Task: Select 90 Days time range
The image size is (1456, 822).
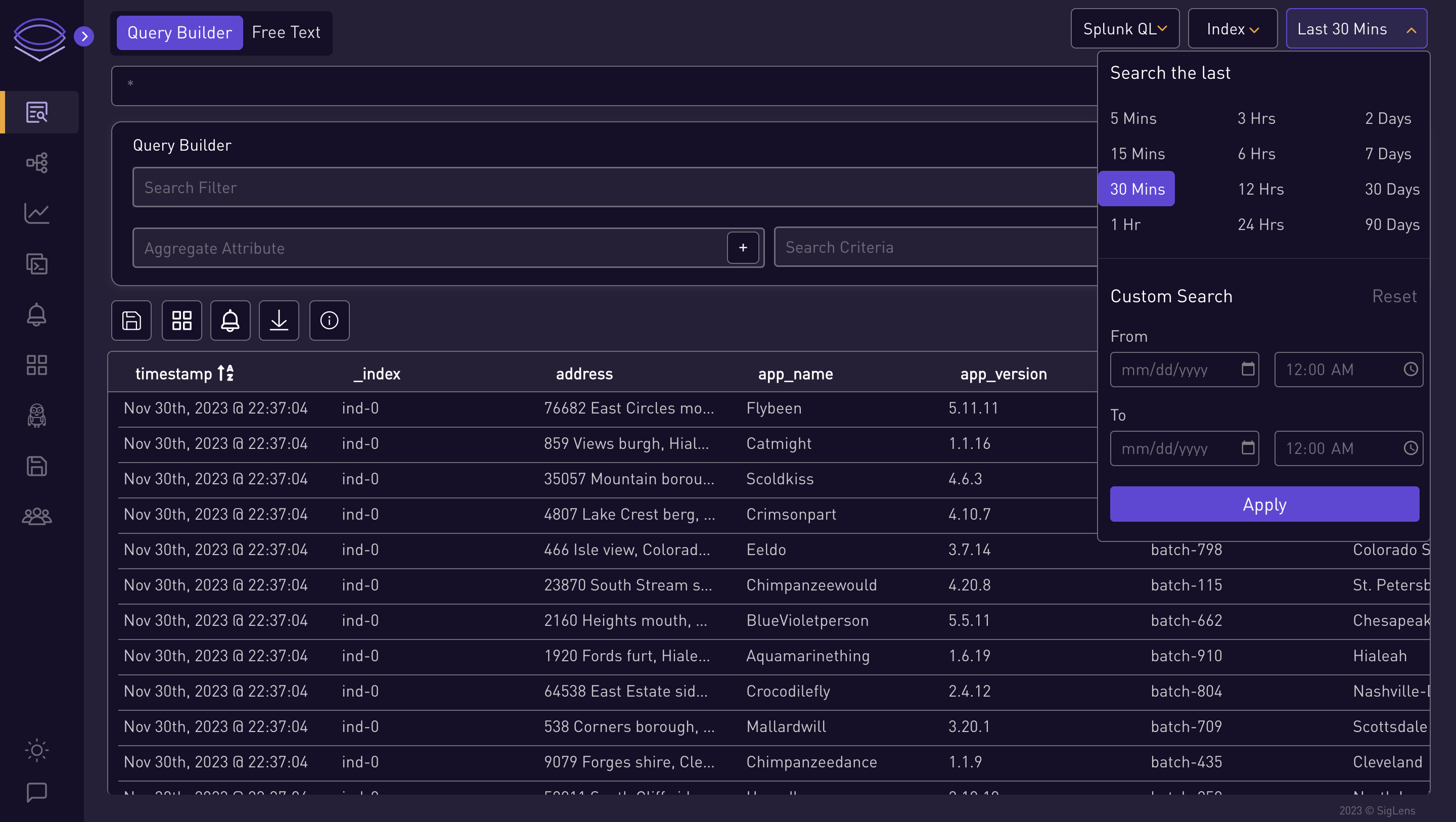Action: point(1392,224)
